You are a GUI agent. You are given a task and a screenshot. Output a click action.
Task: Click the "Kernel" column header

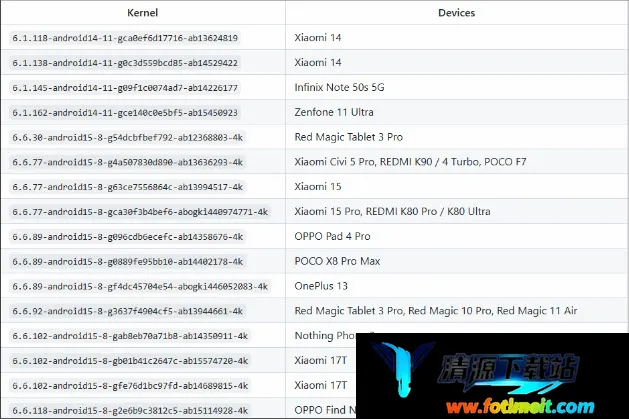(x=142, y=13)
